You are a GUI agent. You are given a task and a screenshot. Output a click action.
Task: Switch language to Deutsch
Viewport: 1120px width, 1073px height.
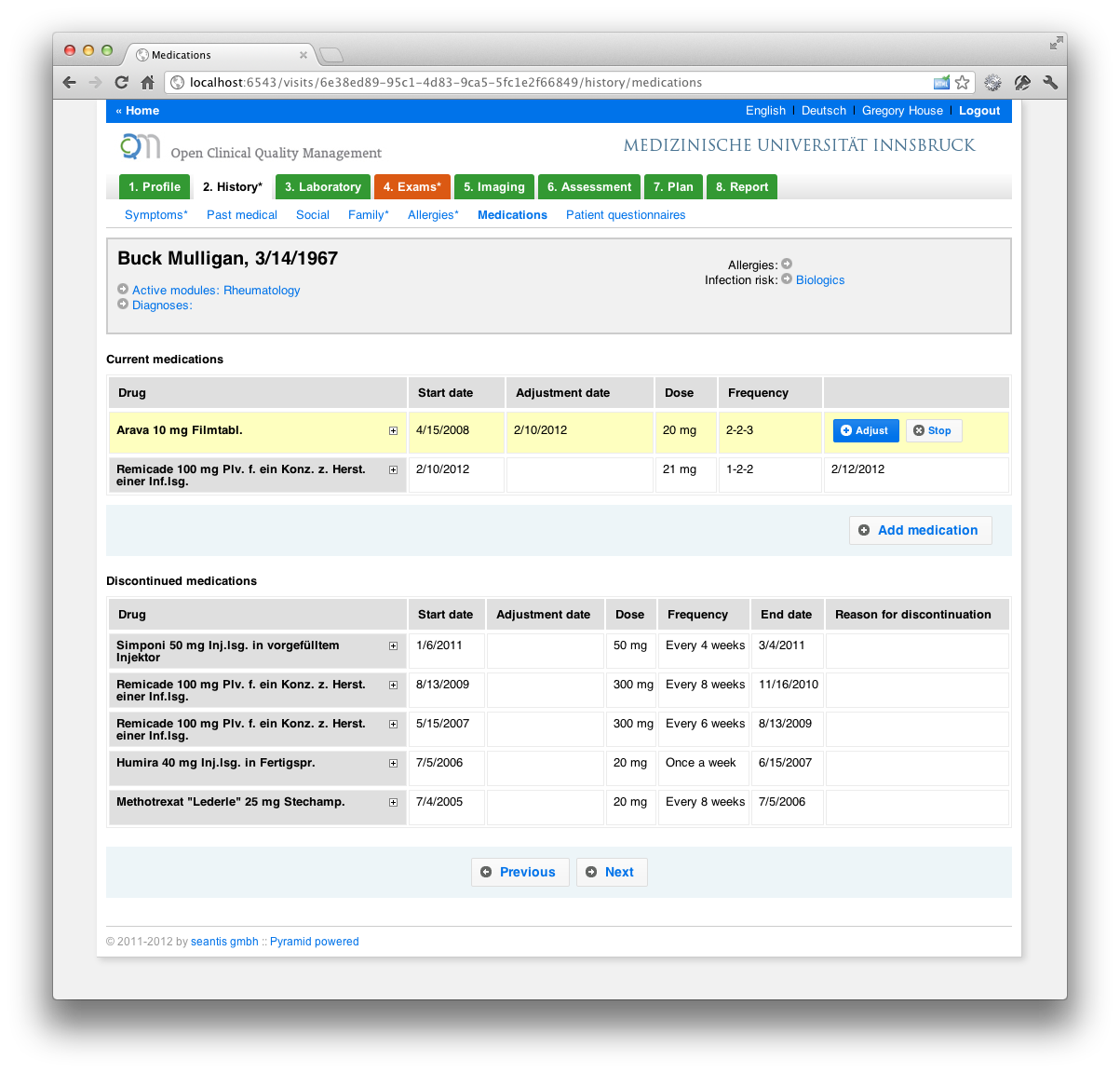point(824,110)
